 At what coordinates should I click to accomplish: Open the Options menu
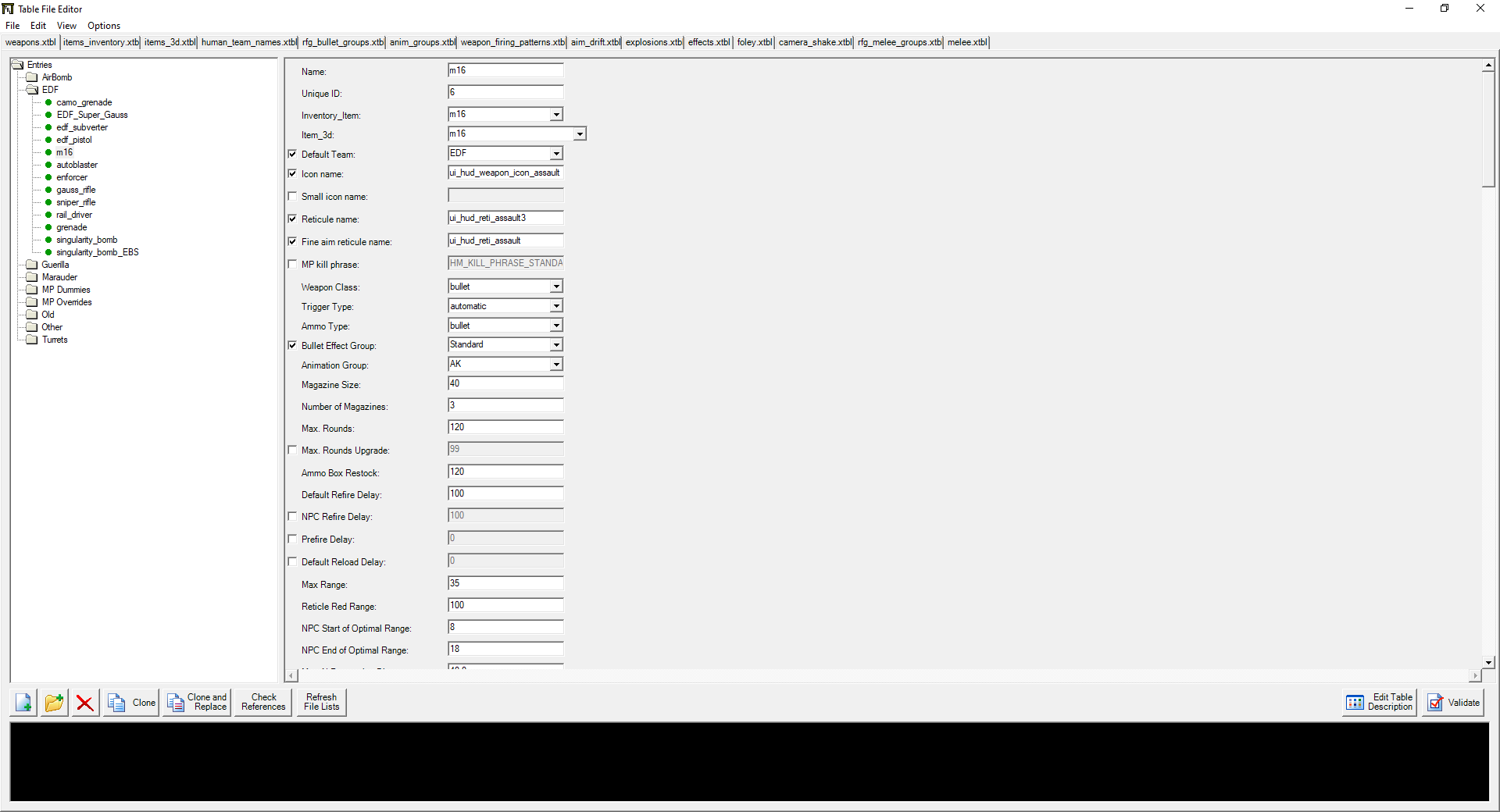pyautogui.click(x=104, y=26)
